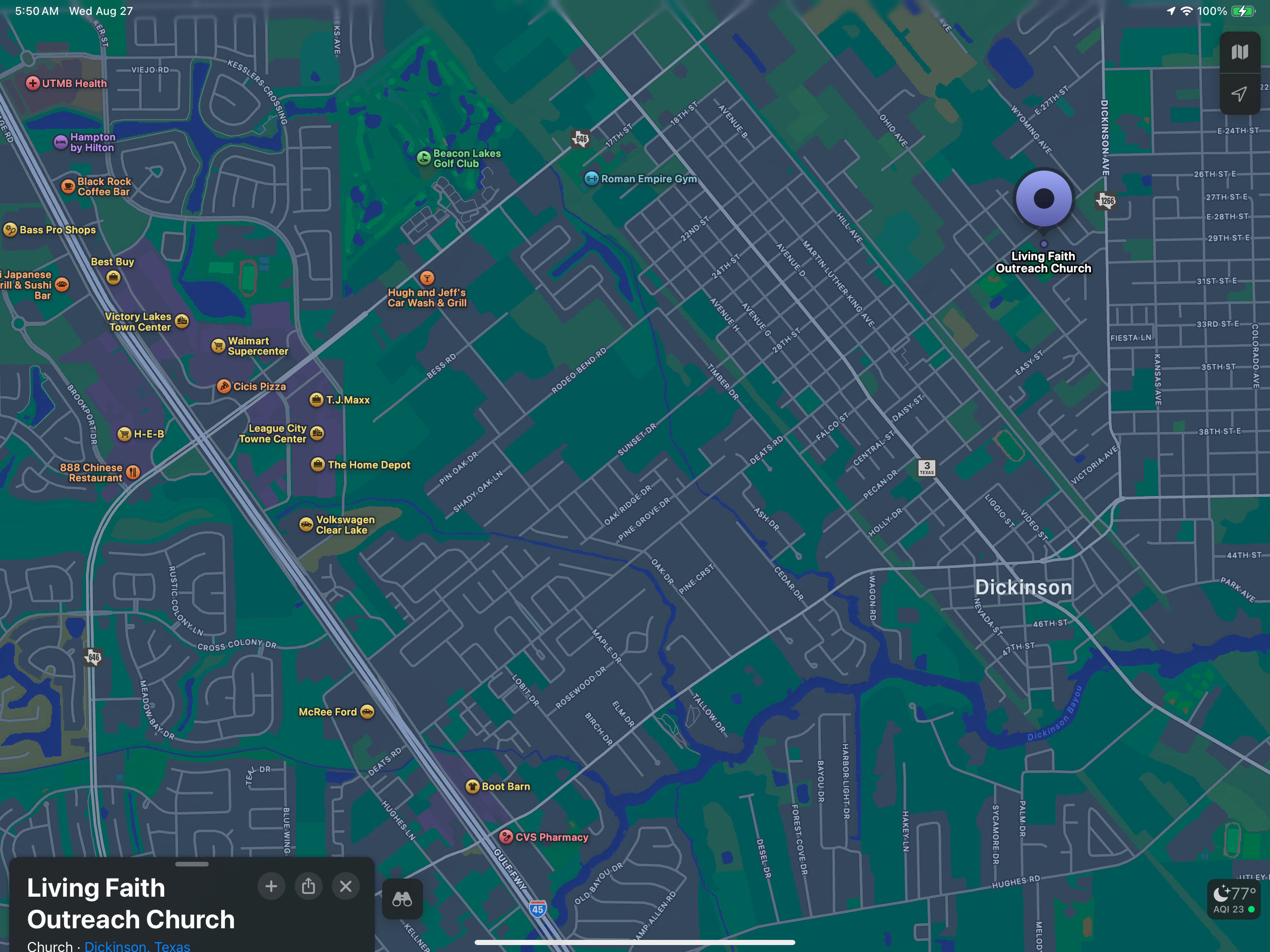Tap the 1266 road shield

coord(1105,201)
